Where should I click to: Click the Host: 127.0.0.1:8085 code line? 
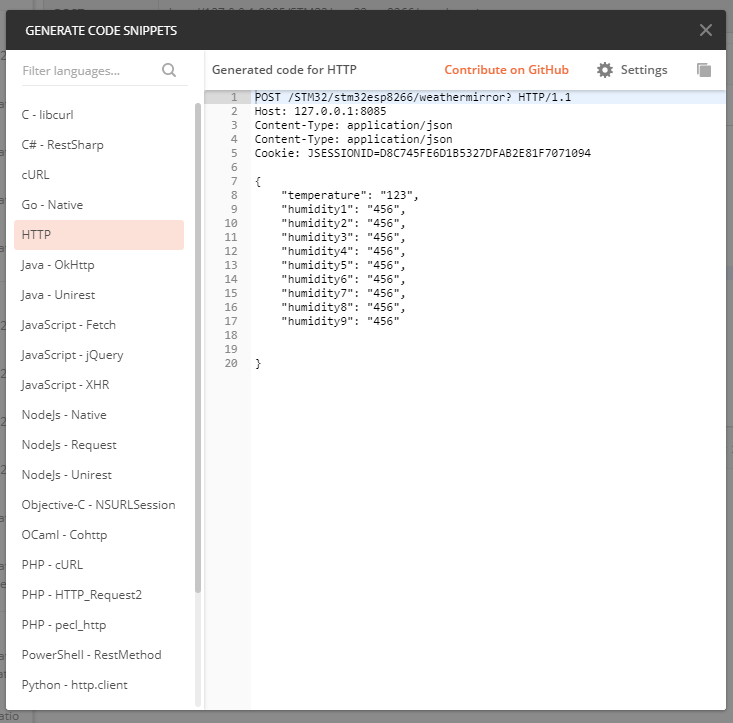320,111
